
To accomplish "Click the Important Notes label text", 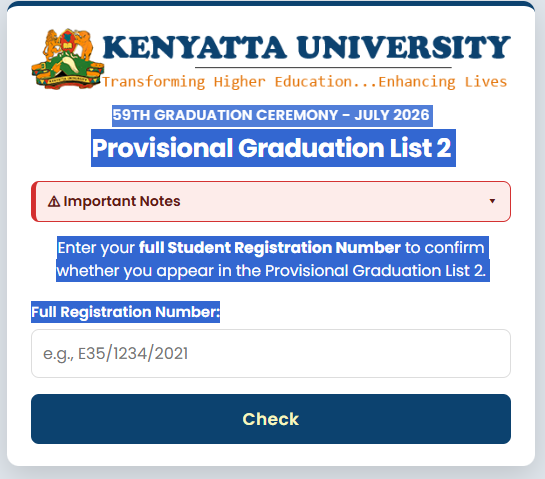I will coord(122,201).
